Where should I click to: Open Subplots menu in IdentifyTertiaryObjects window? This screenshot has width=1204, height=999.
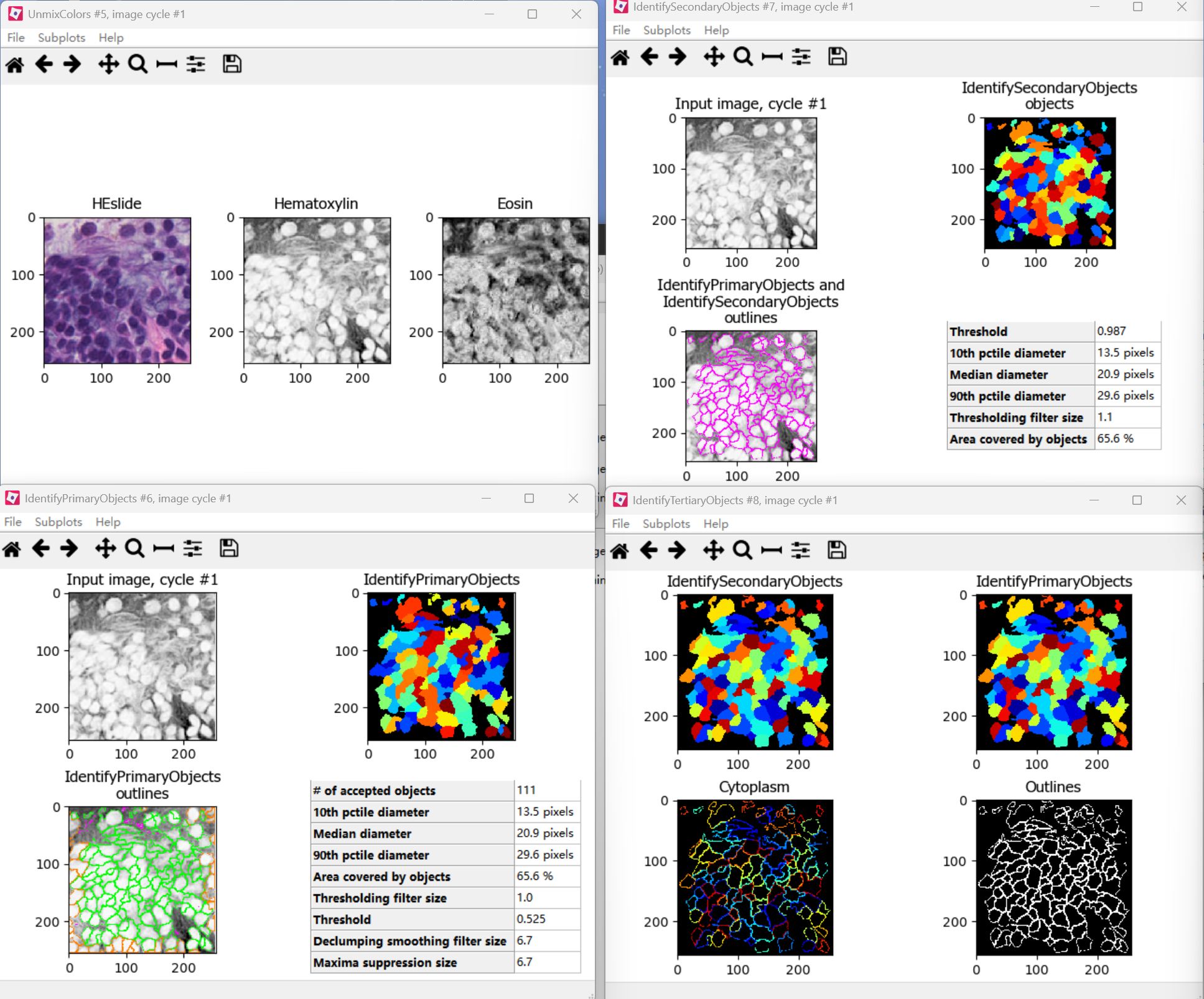tap(666, 523)
